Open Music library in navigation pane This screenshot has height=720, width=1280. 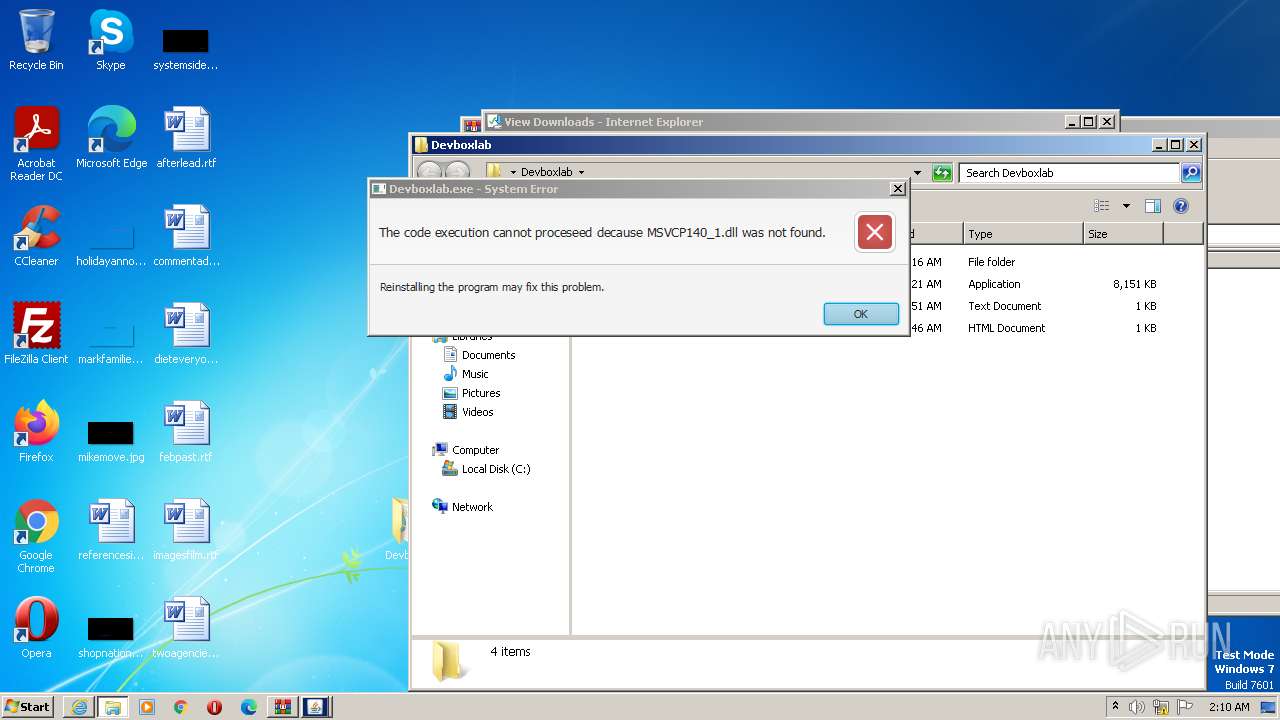465,374
